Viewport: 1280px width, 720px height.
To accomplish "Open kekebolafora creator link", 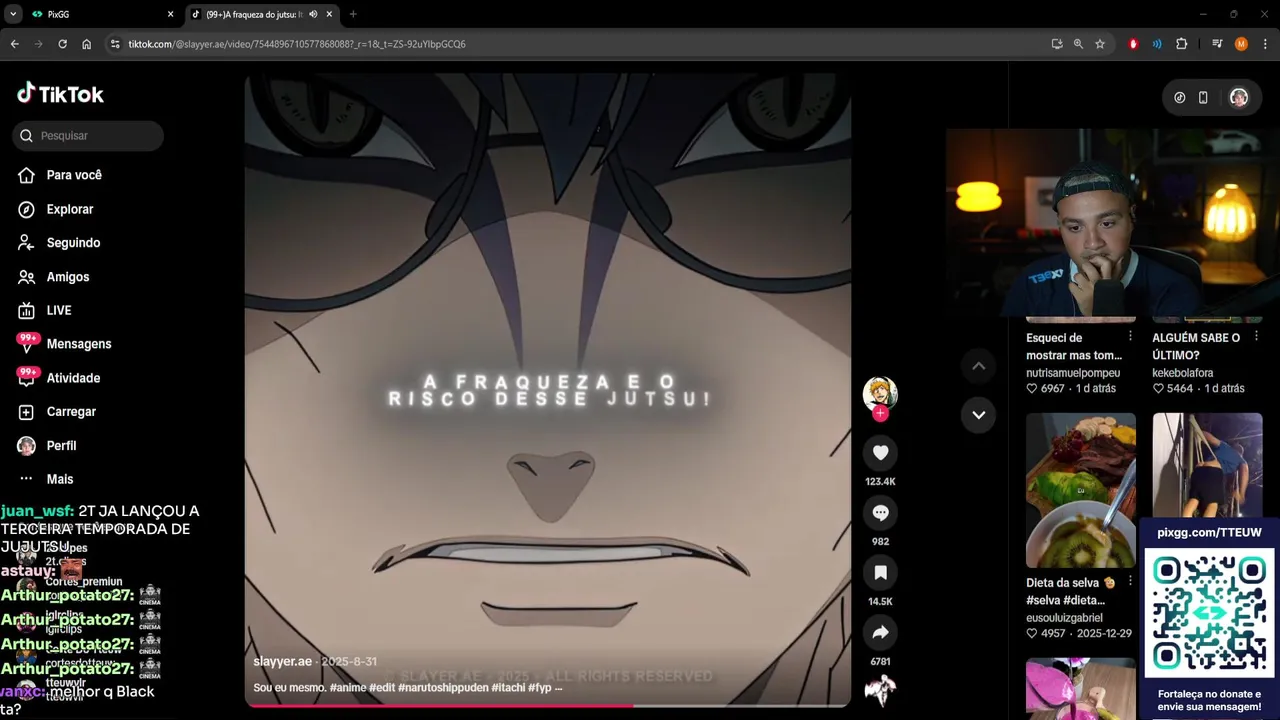I will tap(1183, 373).
